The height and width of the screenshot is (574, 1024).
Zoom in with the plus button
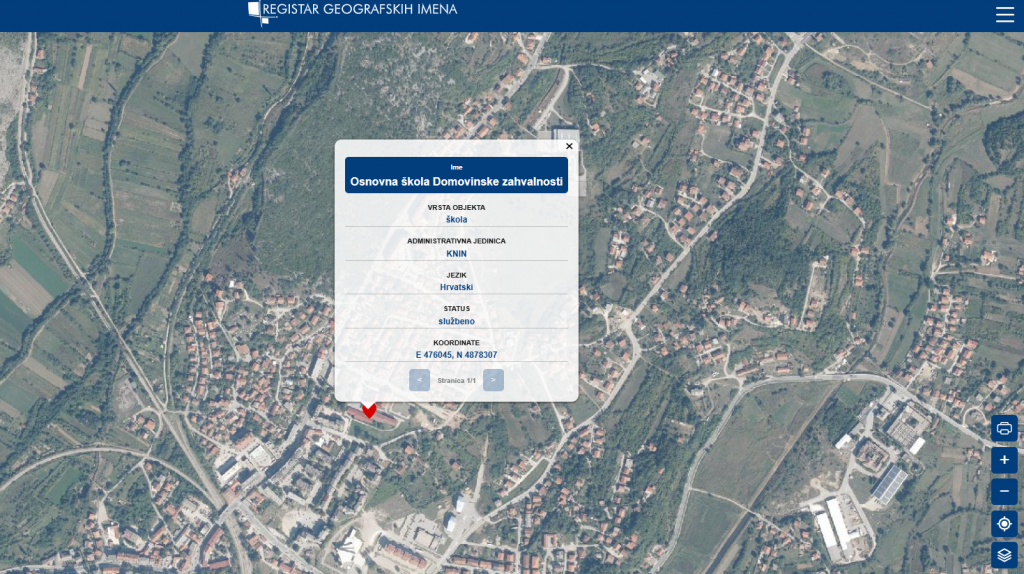(x=1004, y=460)
